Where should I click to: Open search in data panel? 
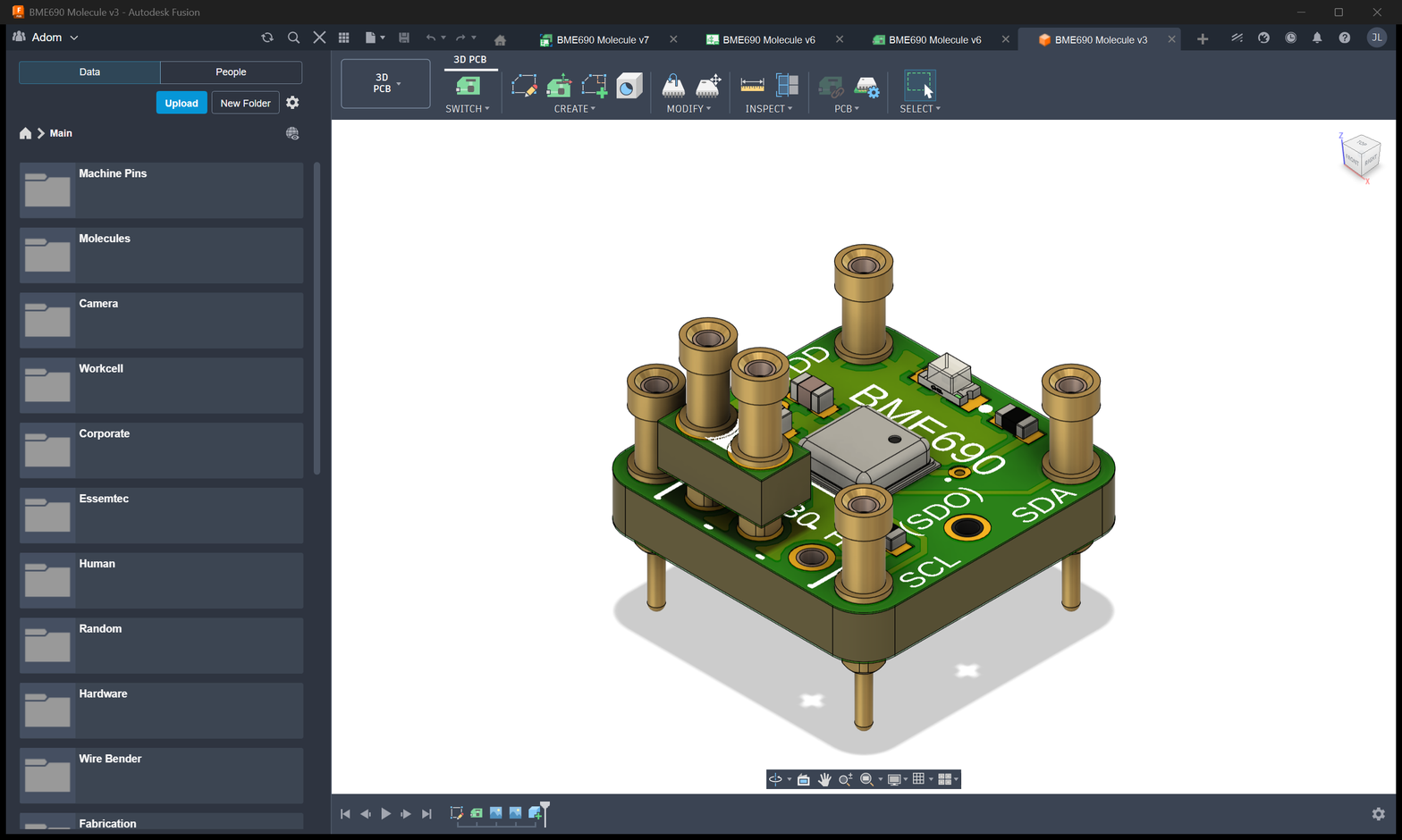click(293, 38)
